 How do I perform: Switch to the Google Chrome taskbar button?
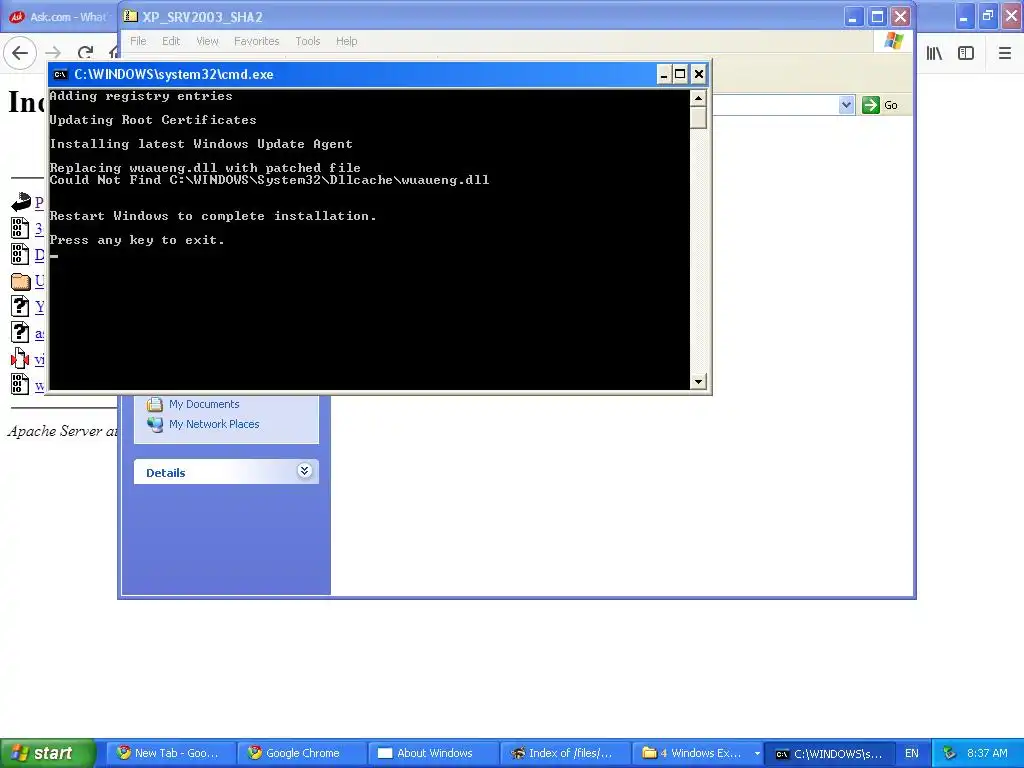pos(300,753)
